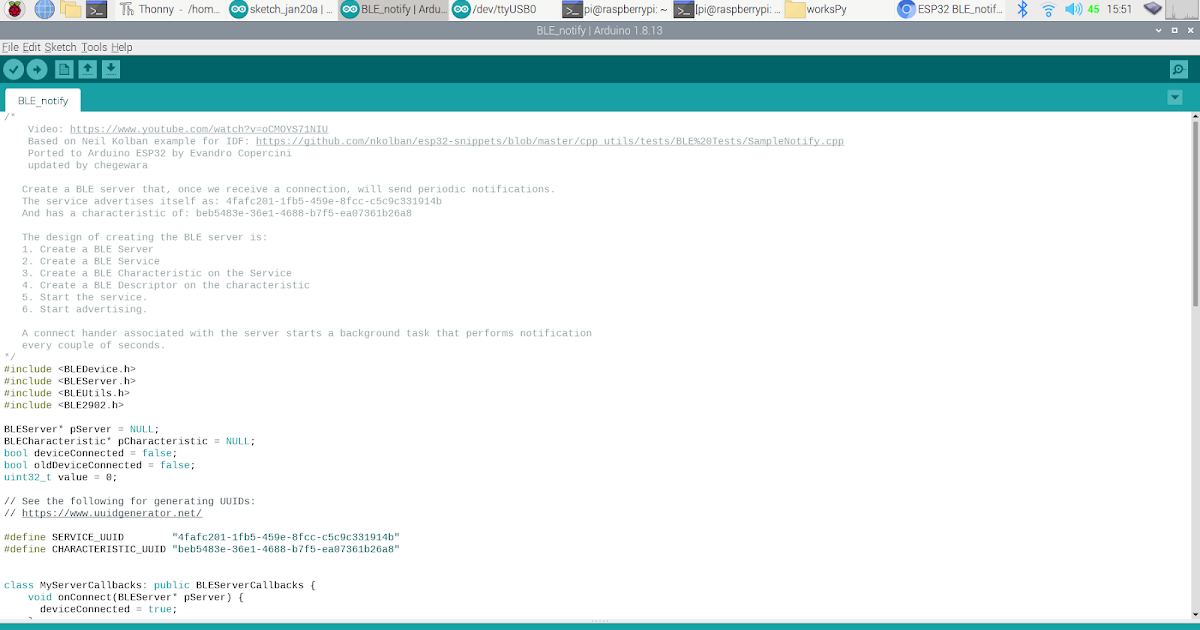Upload the sketch using the arrow icon

point(37,69)
